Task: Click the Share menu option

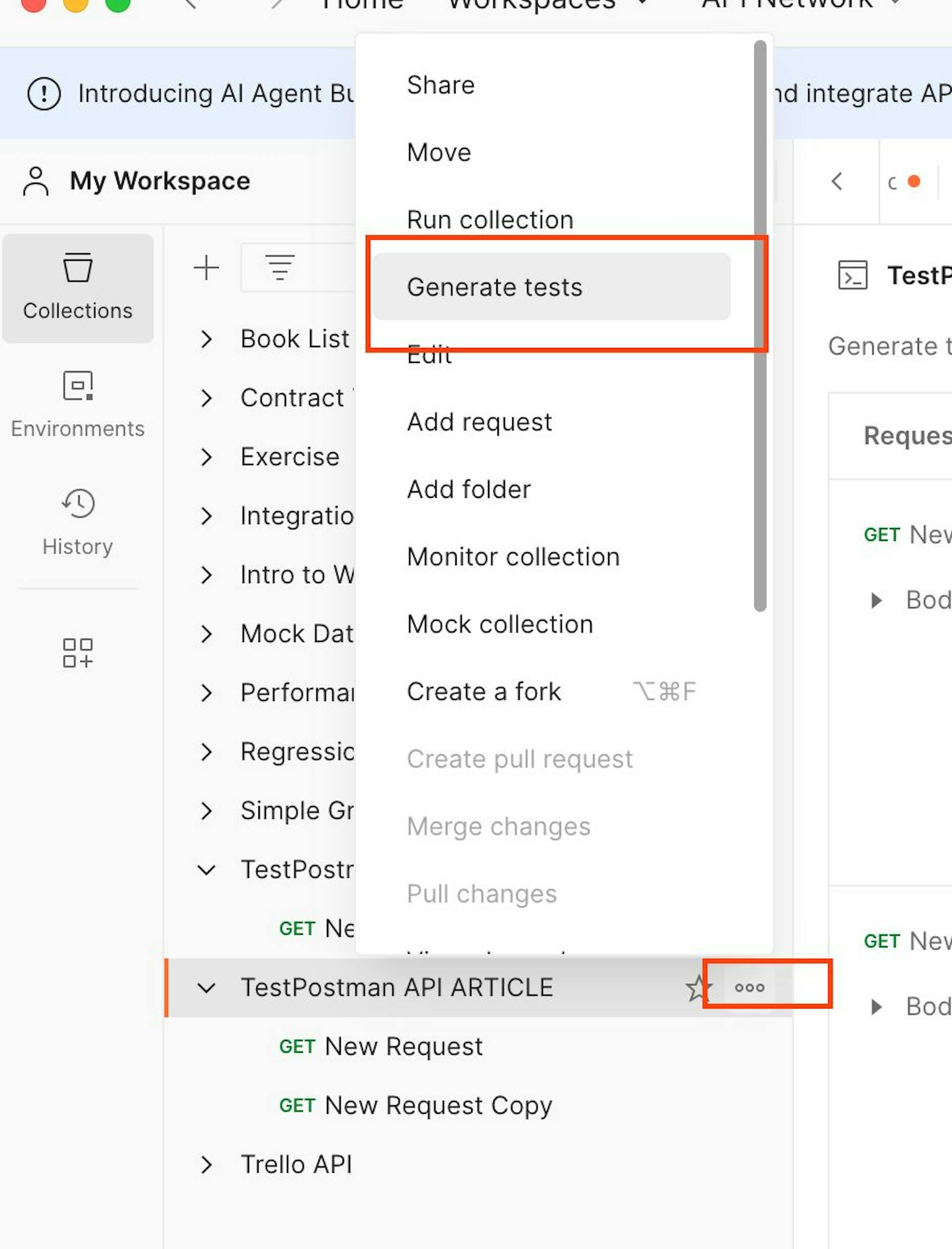Action: coord(441,84)
